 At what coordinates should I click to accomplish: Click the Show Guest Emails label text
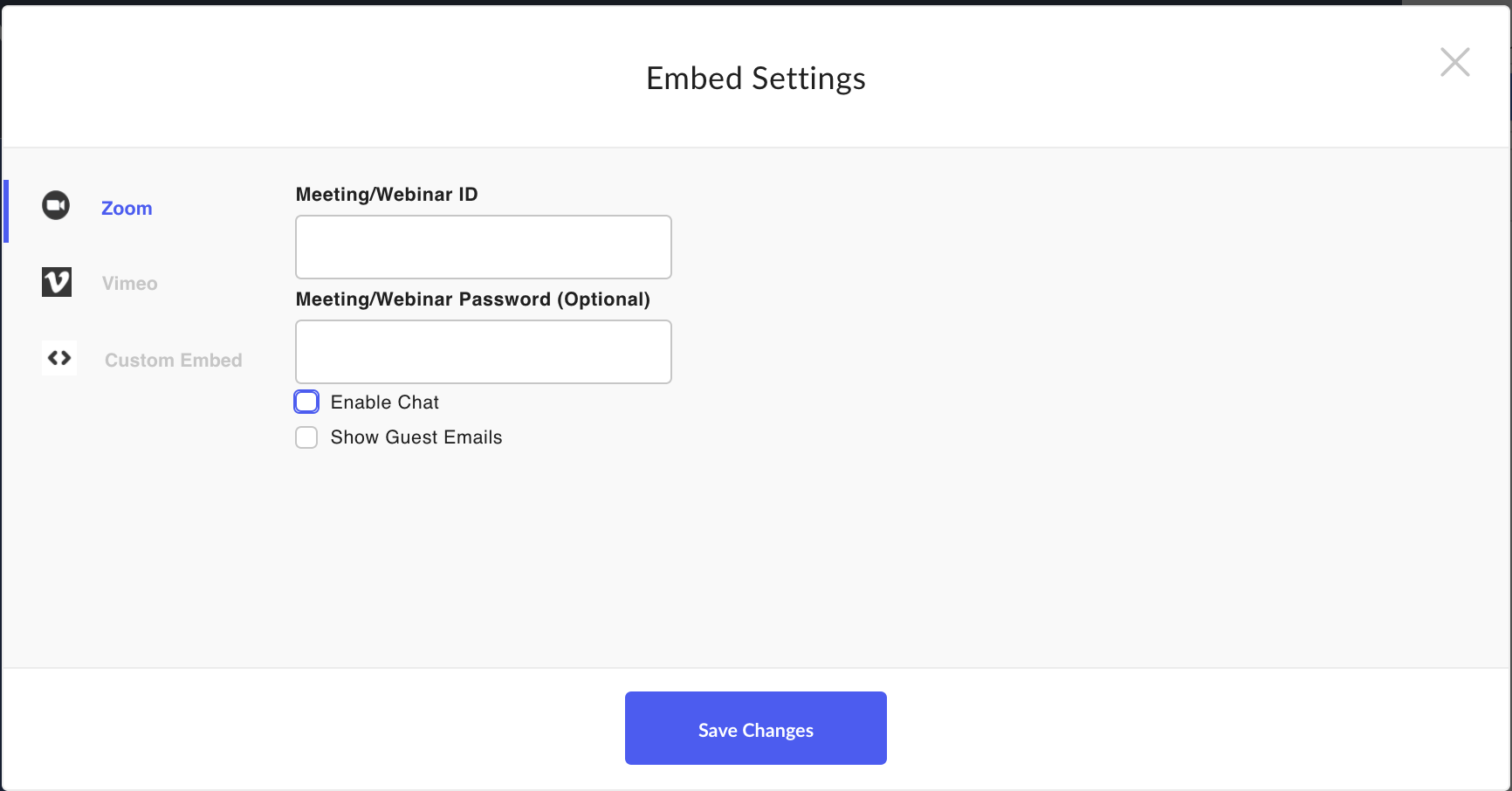(416, 437)
